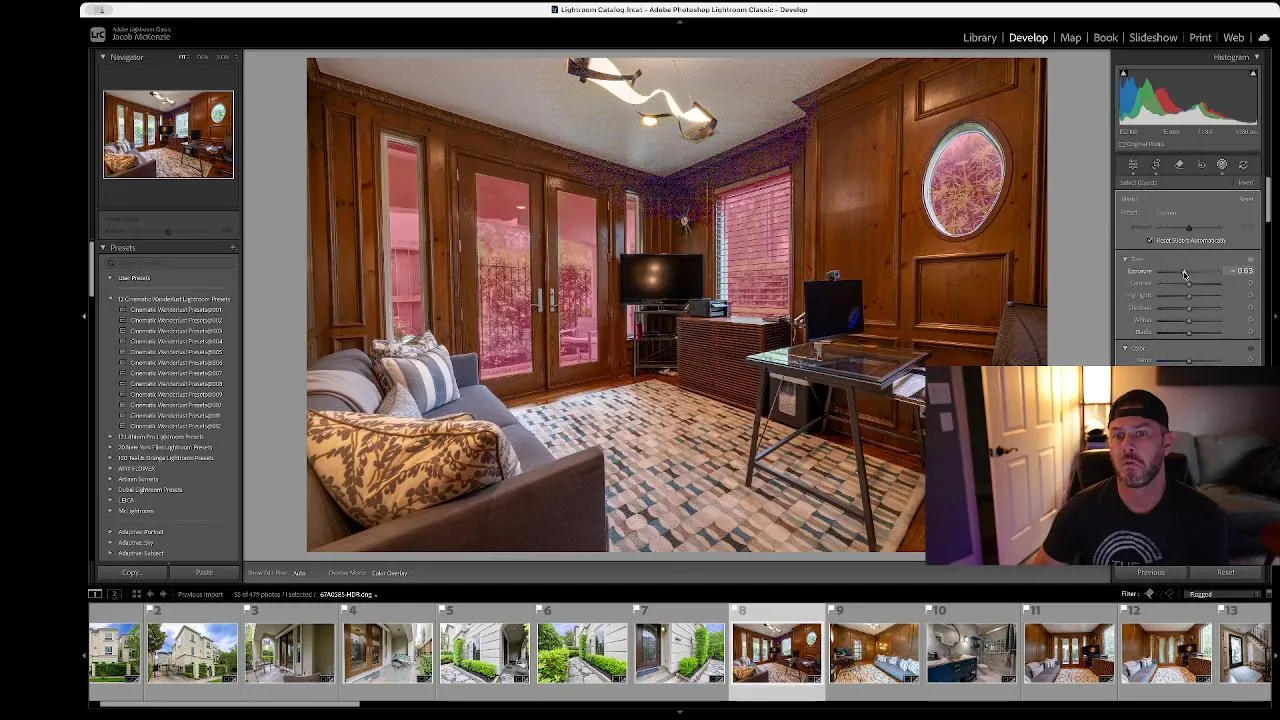
Task: Select second window display button 2
Action: pos(114,594)
